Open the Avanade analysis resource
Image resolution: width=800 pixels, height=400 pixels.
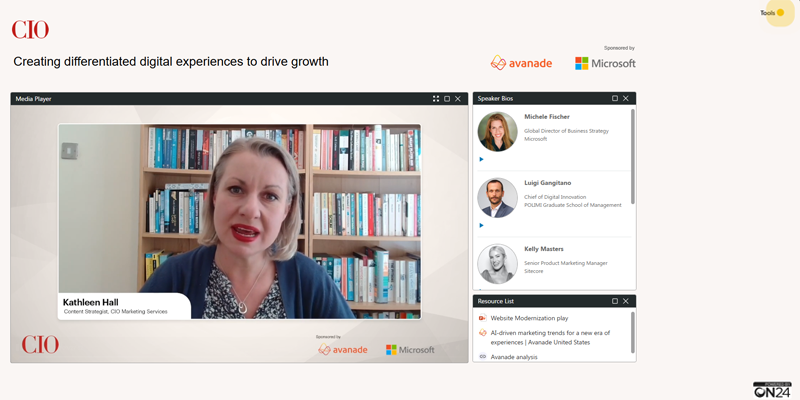click(x=514, y=356)
